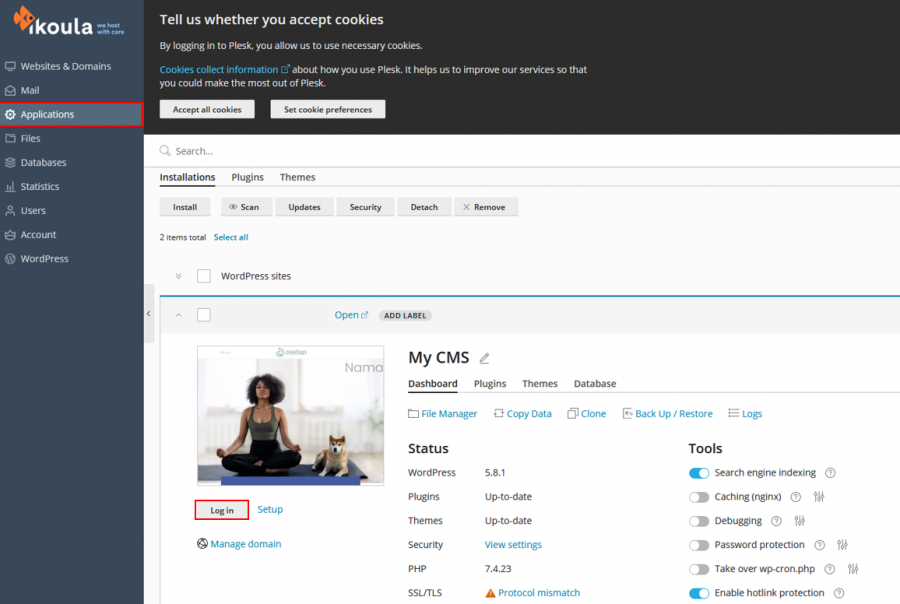
Task: Open File Manager for the site
Action: pyautogui.click(x=443, y=414)
